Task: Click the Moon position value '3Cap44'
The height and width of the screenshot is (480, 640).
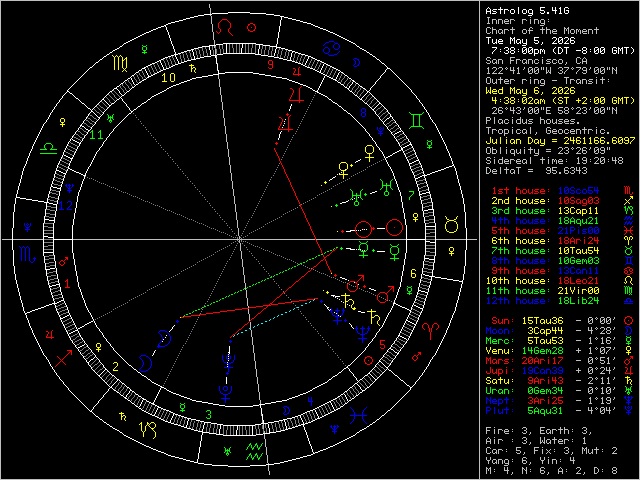Action: click(x=545, y=331)
